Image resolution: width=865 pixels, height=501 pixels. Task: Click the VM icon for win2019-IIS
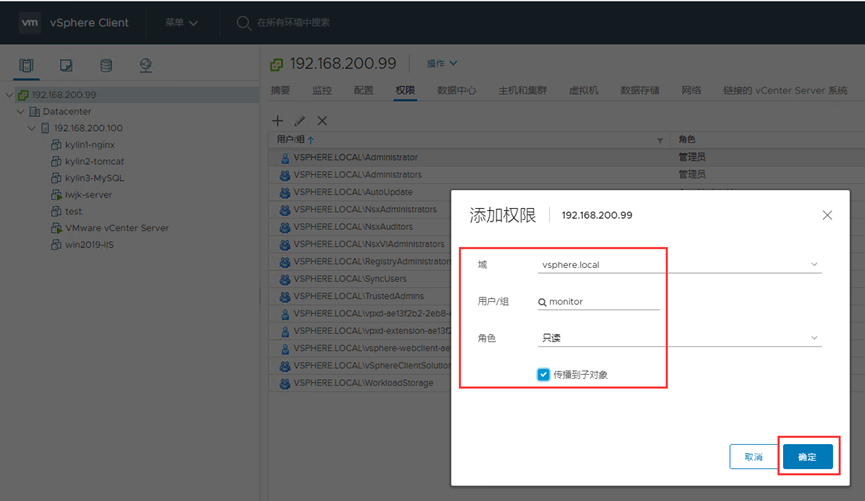[x=56, y=244]
